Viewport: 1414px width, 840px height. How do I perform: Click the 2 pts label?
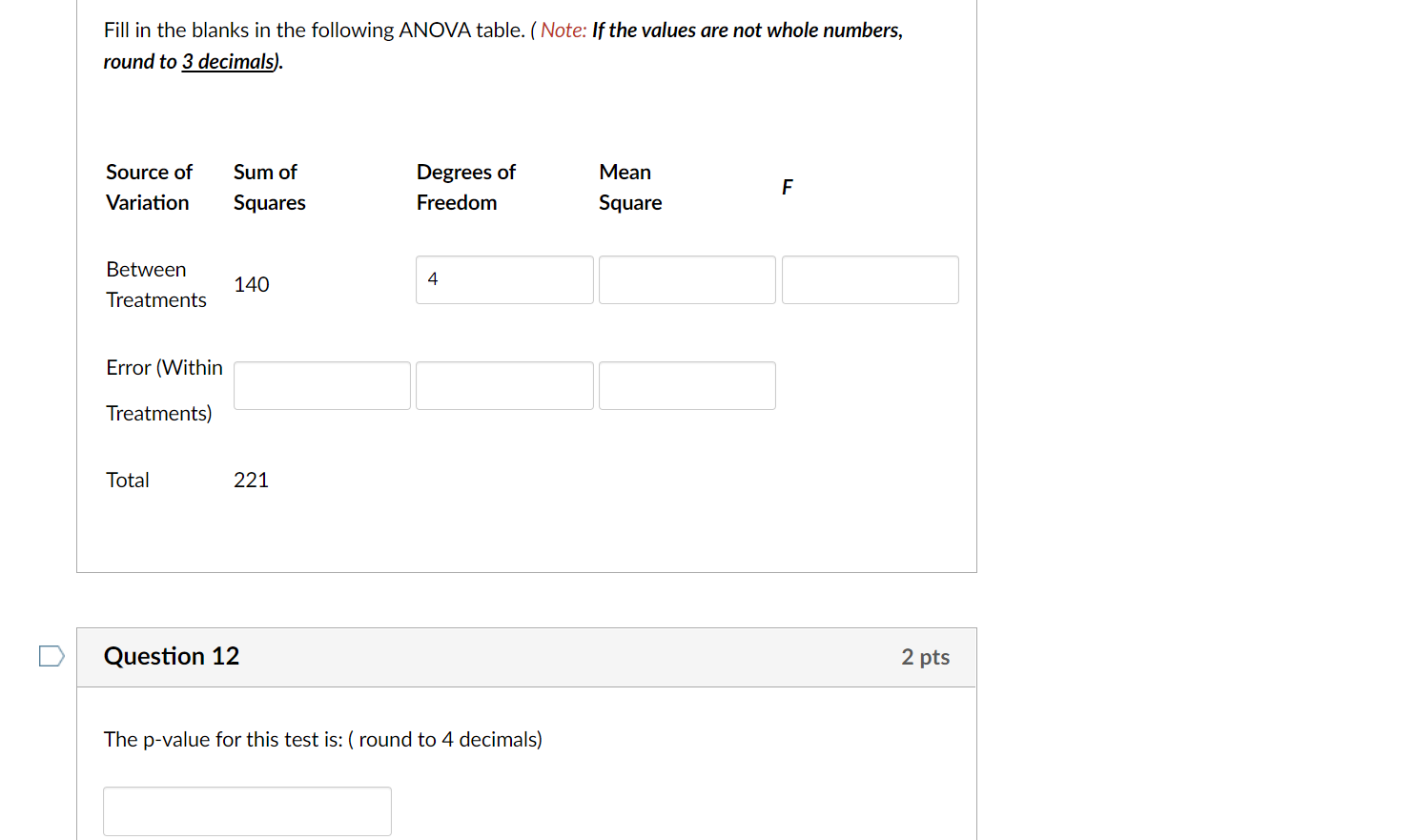tap(925, 657)
